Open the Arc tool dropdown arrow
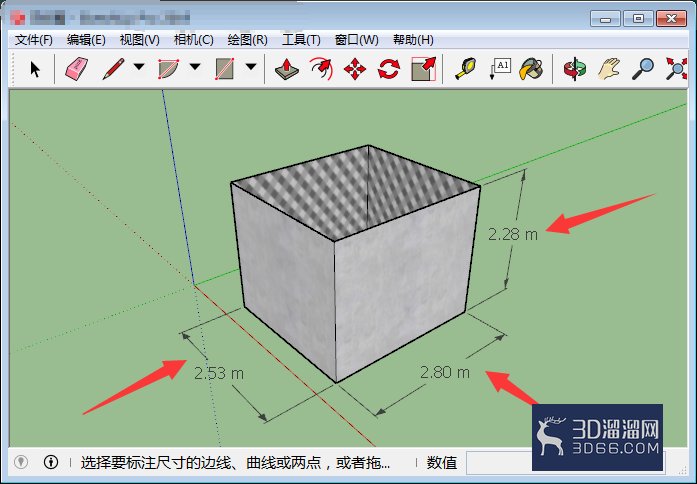Image resolution: width=697 pixels, height=484 pixels. click(x=195, y=67)
